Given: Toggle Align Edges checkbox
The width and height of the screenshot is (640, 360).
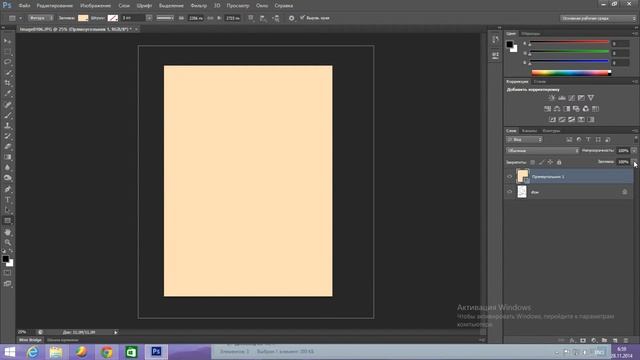Looking at the screenshot, I should [x=302, y=18].
